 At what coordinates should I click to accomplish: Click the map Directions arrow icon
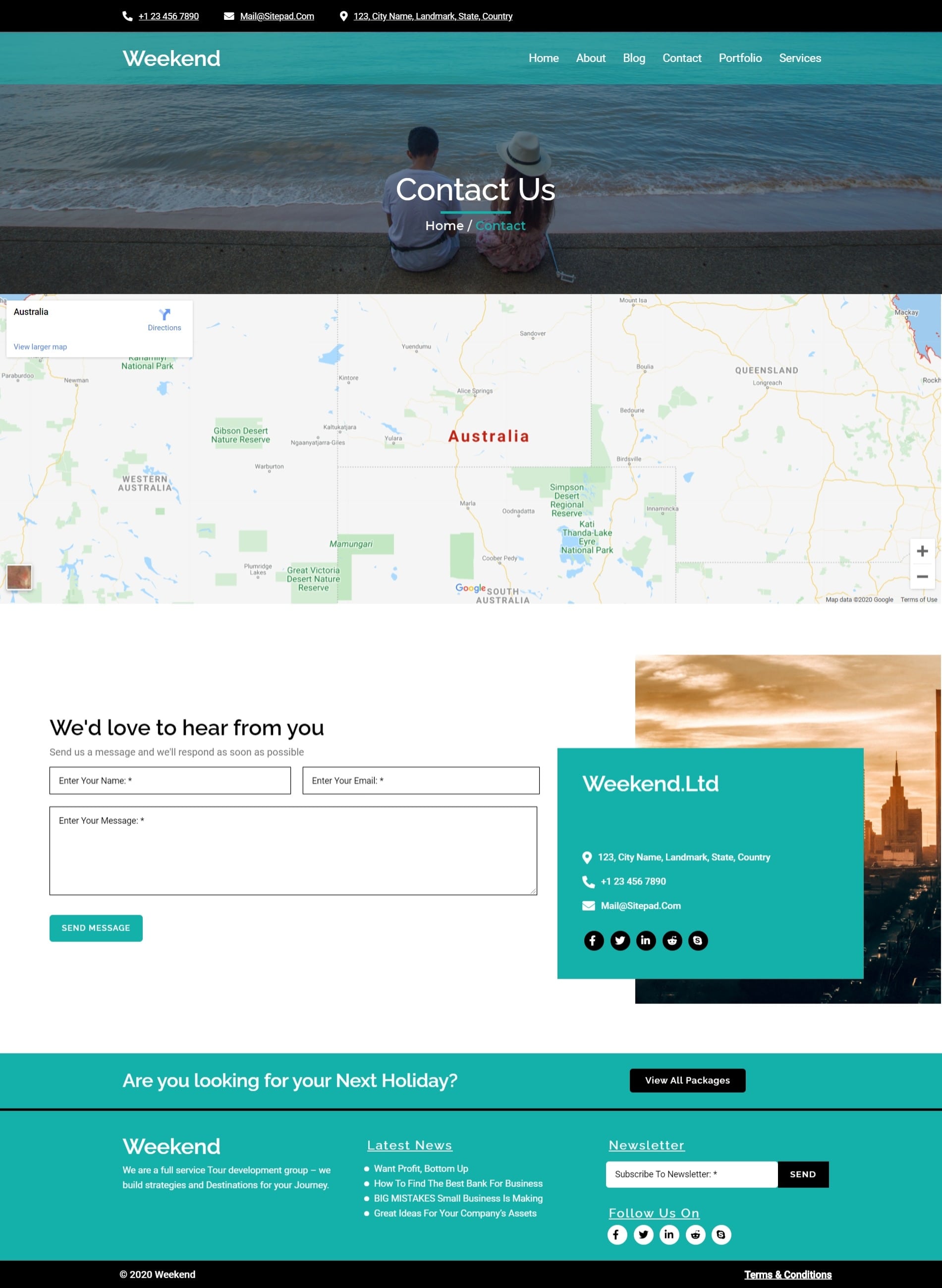coord(165,314)
